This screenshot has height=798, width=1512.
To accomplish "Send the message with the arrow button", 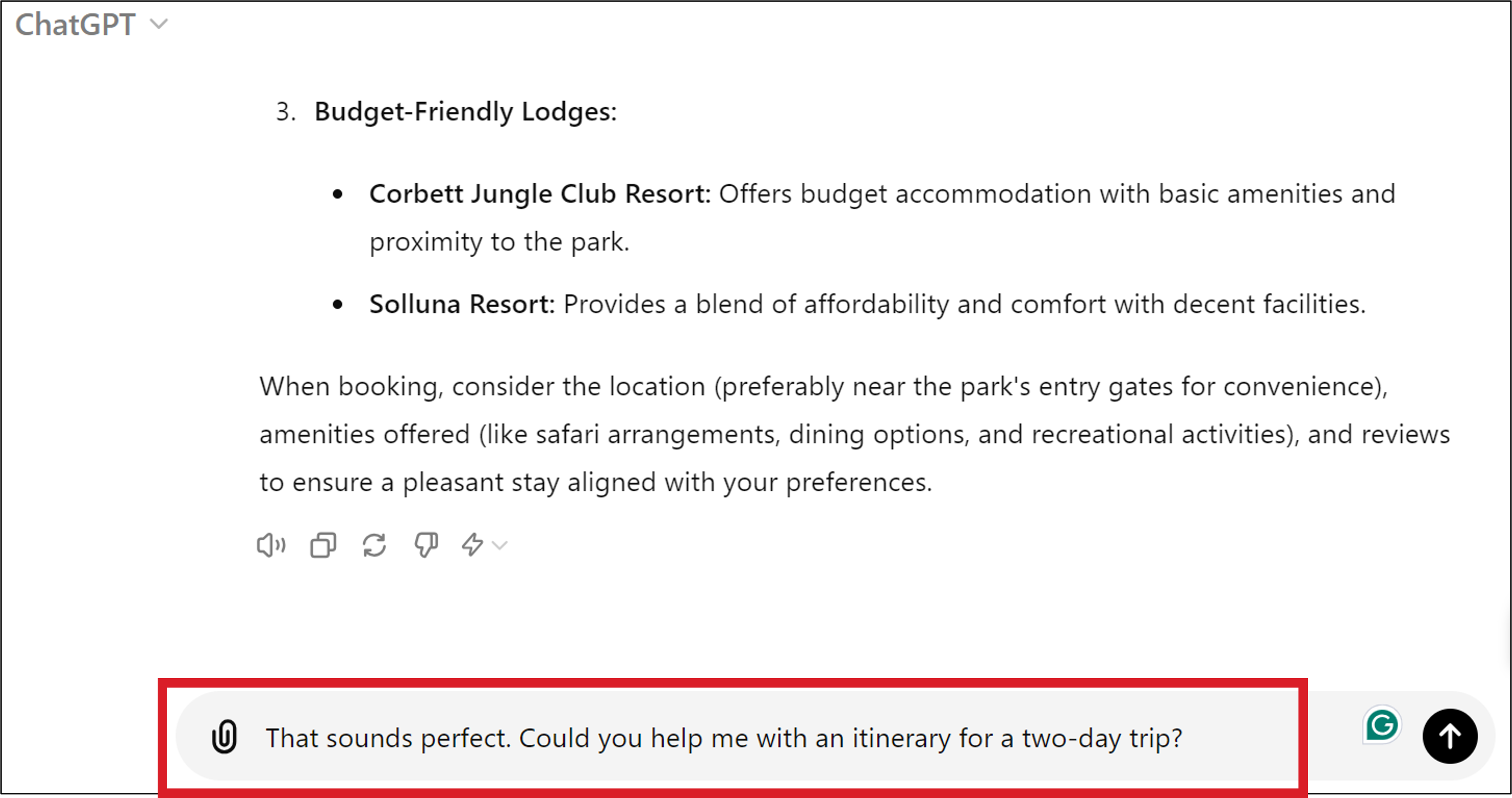I will click(x=1449, y=736).
